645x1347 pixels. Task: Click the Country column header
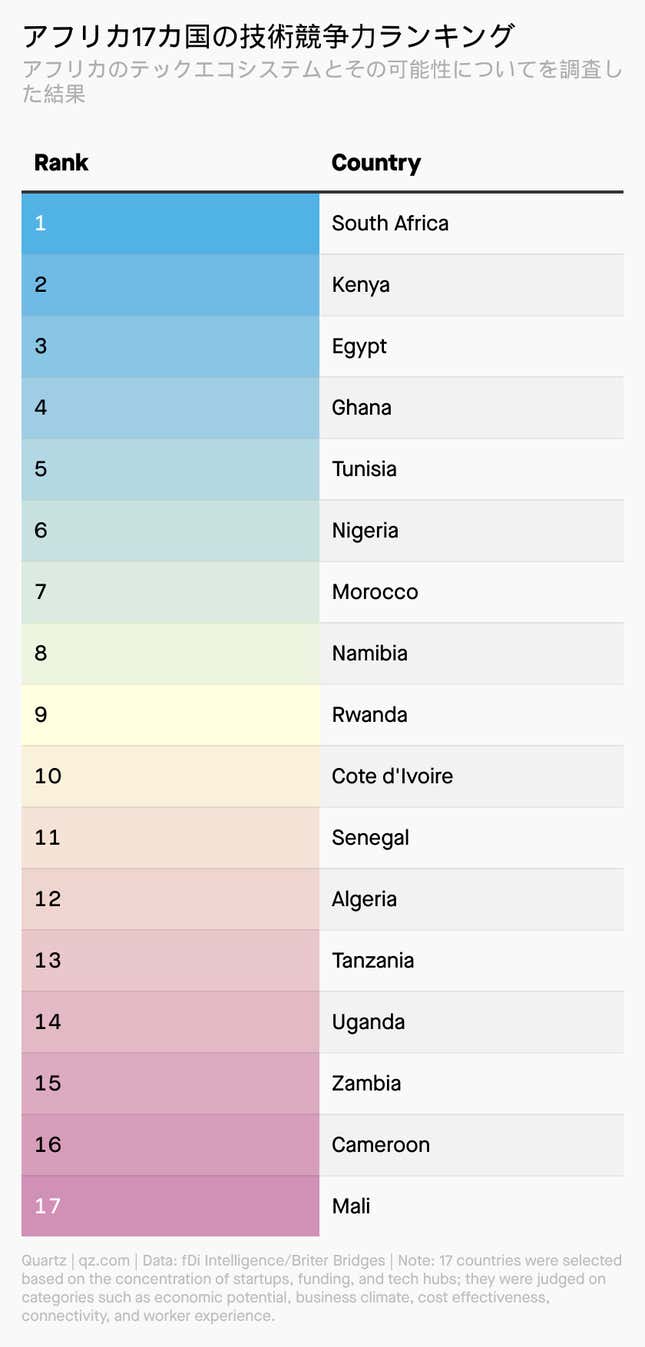[376, 163]
